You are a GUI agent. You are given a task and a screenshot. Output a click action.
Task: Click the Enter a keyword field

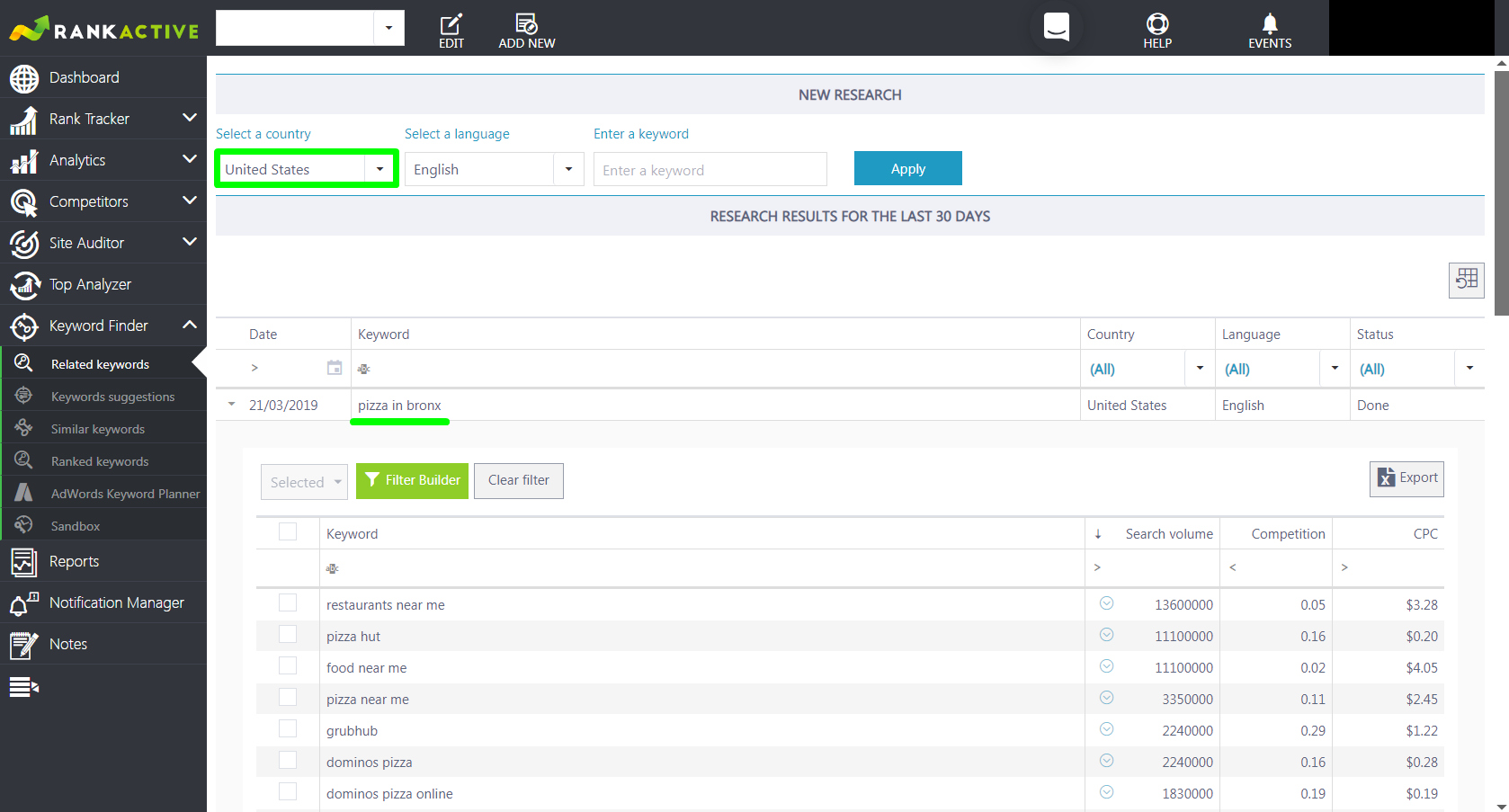click(x=710, y=169)
